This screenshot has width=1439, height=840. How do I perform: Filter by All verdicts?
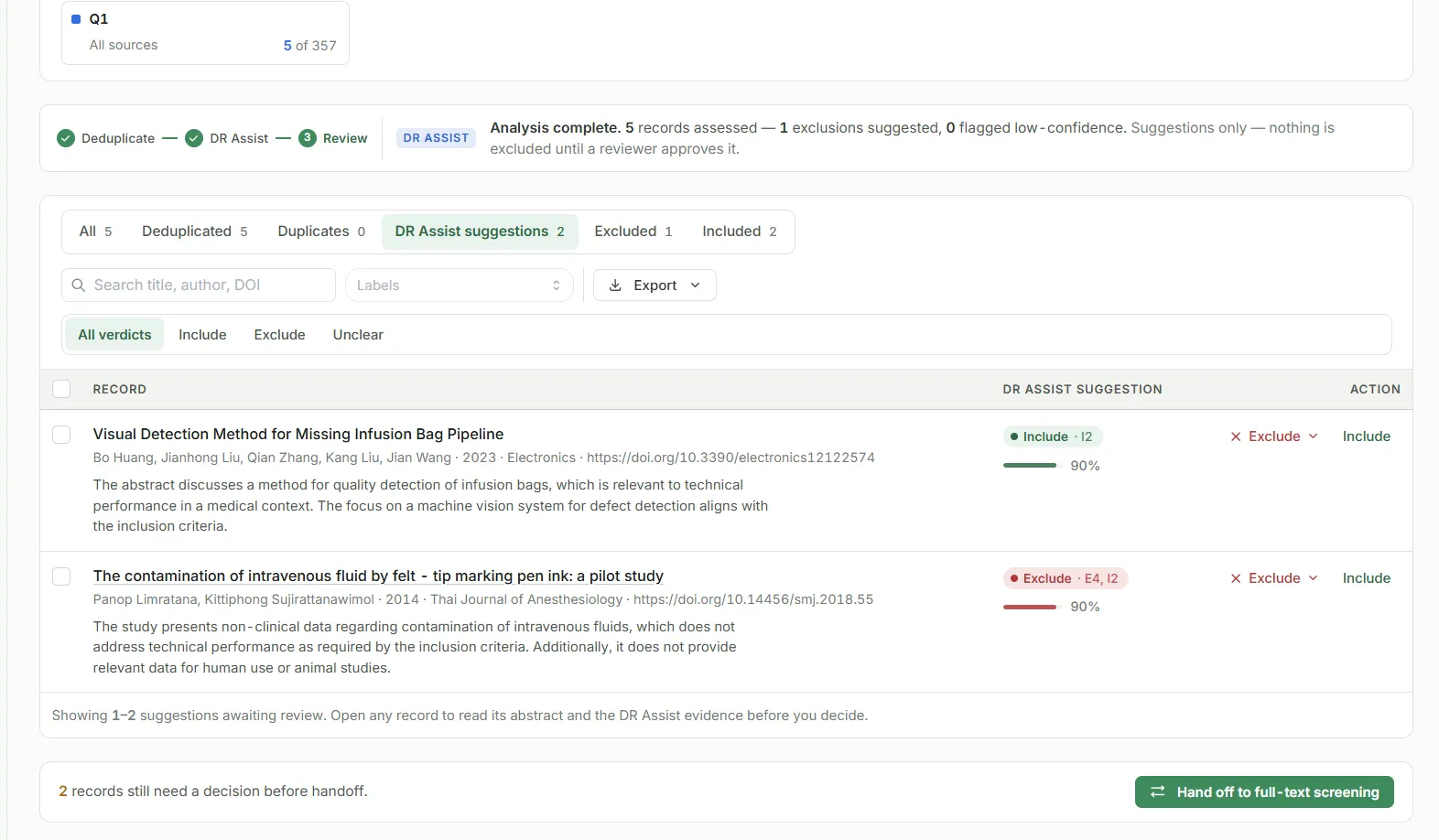point(114,335)
